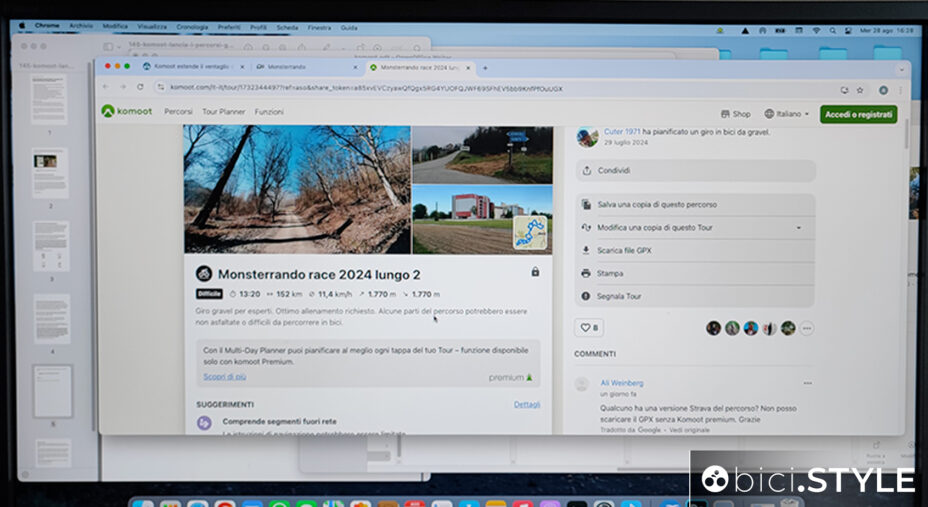Open the Archivio menu
Viewport: 928px width, 507px height.
click(81, 27)
